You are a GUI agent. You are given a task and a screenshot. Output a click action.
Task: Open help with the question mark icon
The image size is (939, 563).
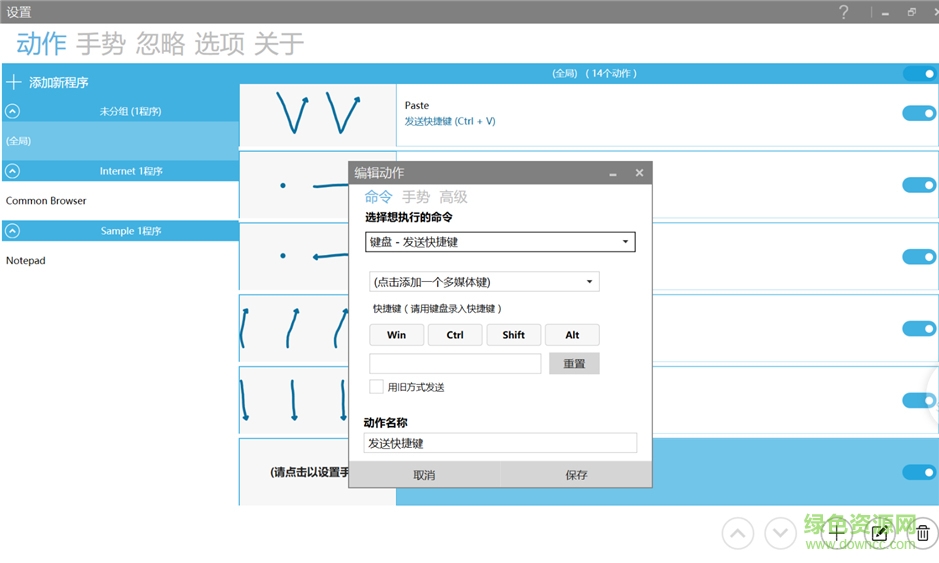coord(843,12)
